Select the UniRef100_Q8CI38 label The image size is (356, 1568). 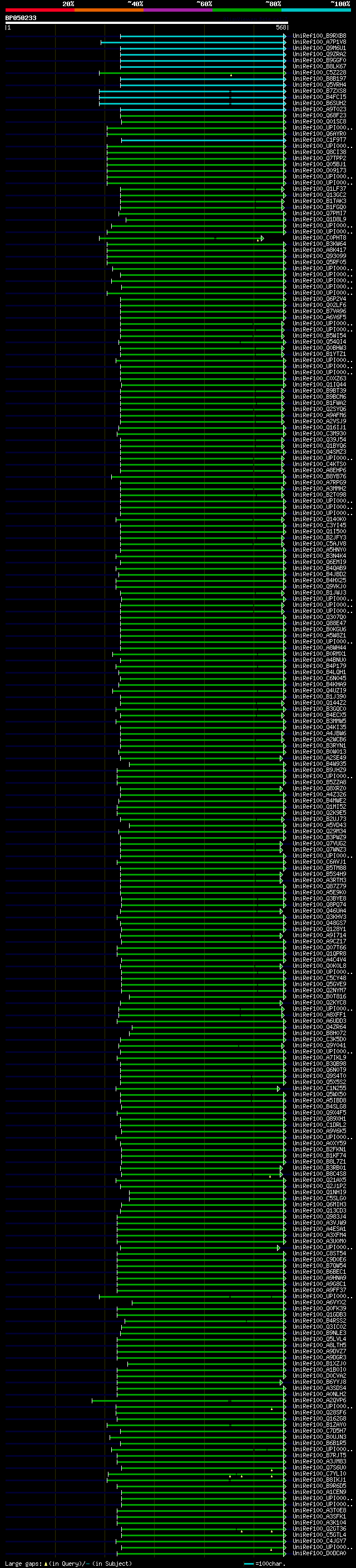tap(319, 152)
